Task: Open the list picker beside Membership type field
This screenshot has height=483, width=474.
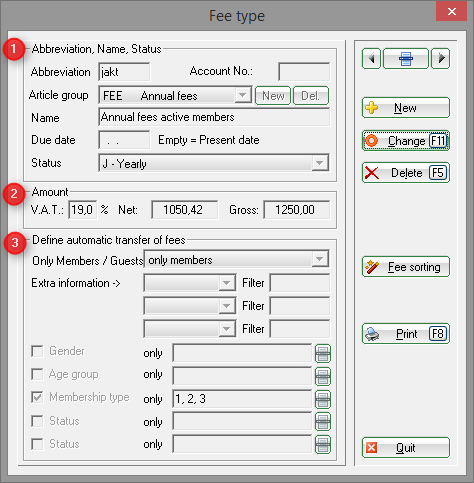Action: click(x=323, y=399)
